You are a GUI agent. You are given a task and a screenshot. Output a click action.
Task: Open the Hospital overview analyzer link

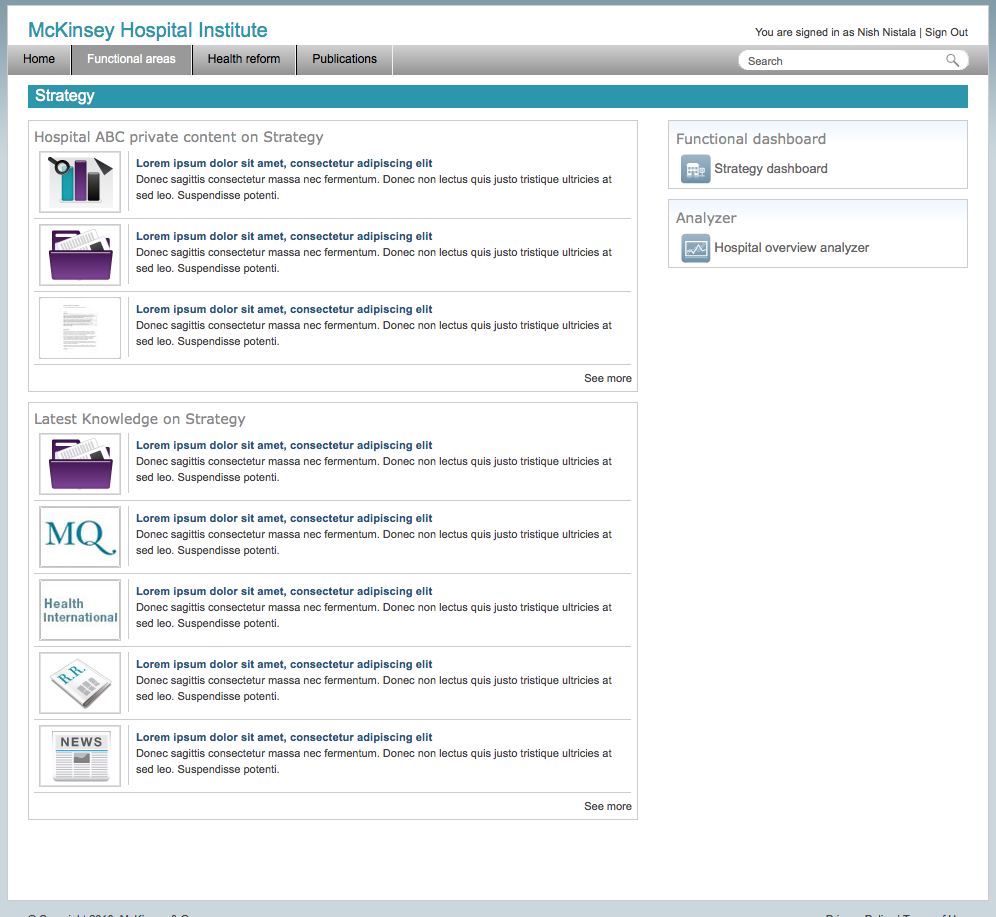pyautogui.click(x=791, y=248)
